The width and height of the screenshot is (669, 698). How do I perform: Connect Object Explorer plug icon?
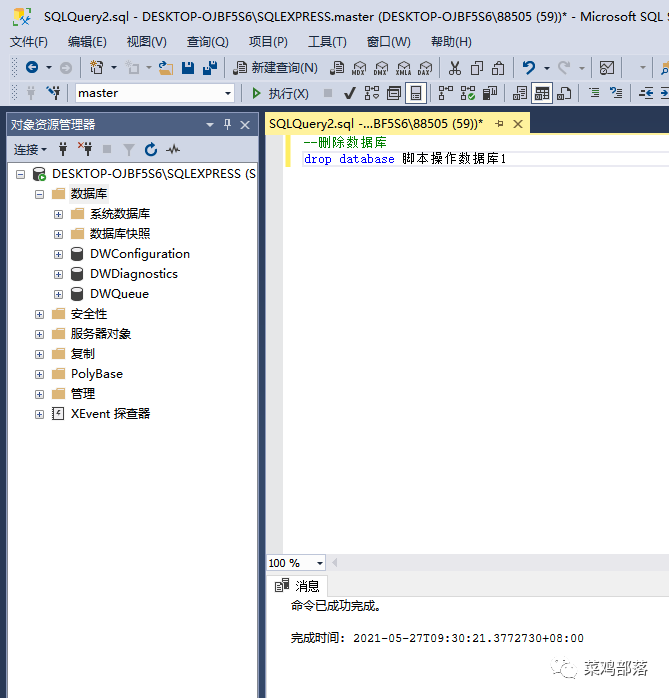[x=63, y=149]
